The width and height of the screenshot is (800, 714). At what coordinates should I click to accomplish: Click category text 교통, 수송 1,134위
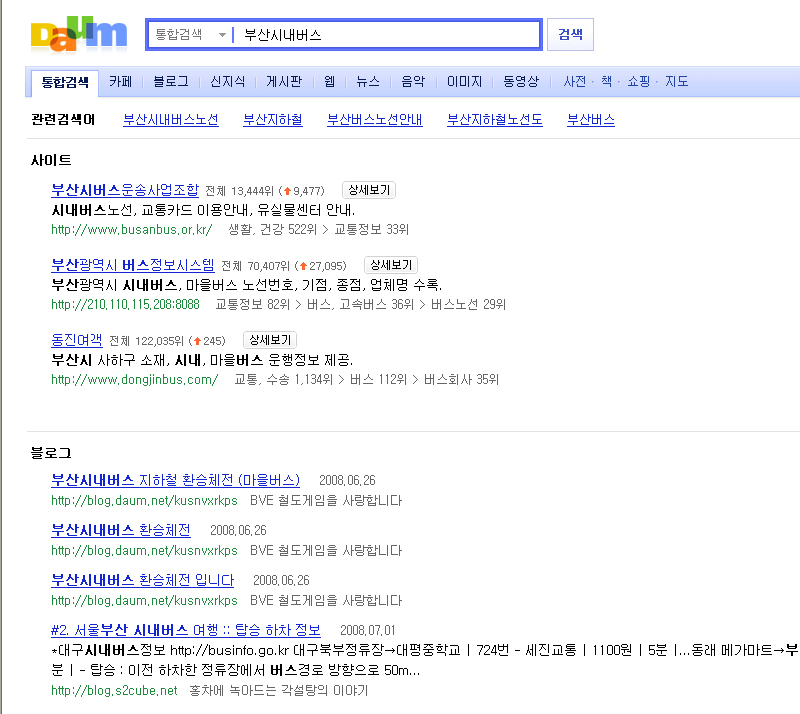(284, 380)
